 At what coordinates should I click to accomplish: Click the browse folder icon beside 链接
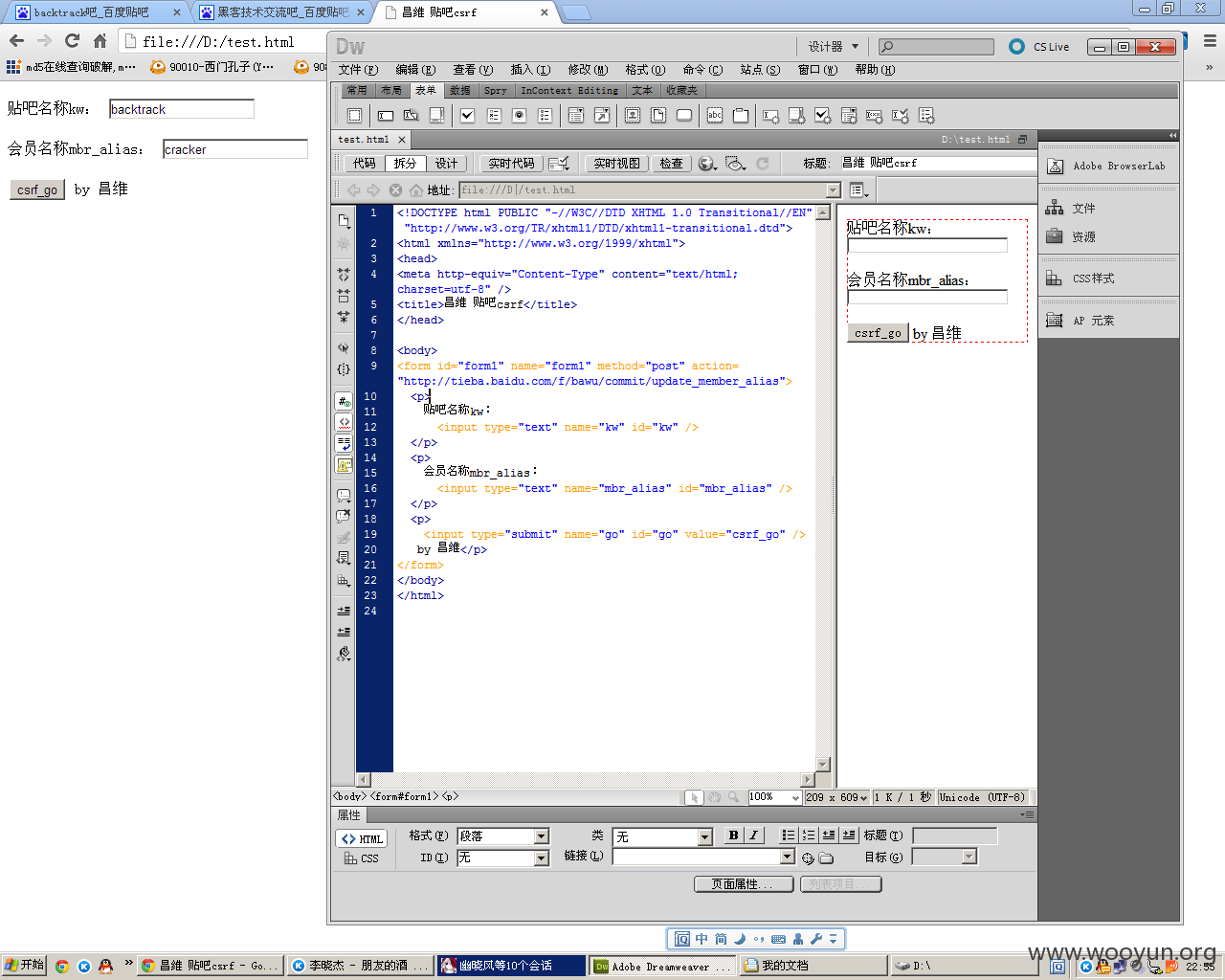[x=826, y=857]
